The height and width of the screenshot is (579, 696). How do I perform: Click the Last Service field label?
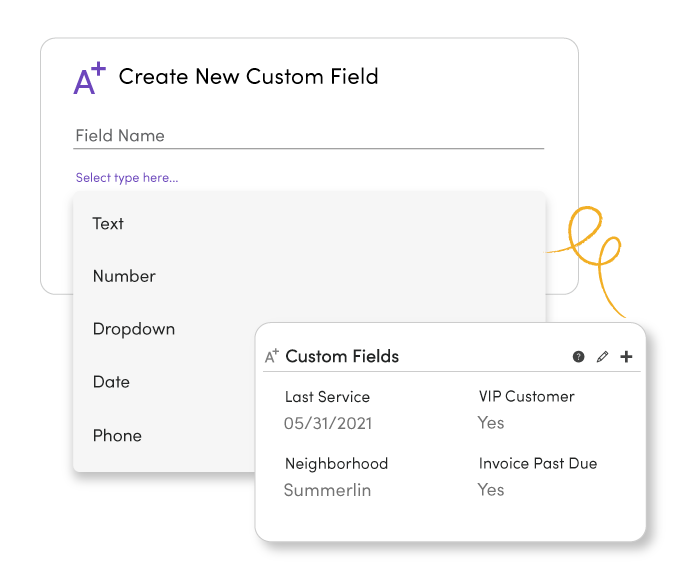[327, 397]
